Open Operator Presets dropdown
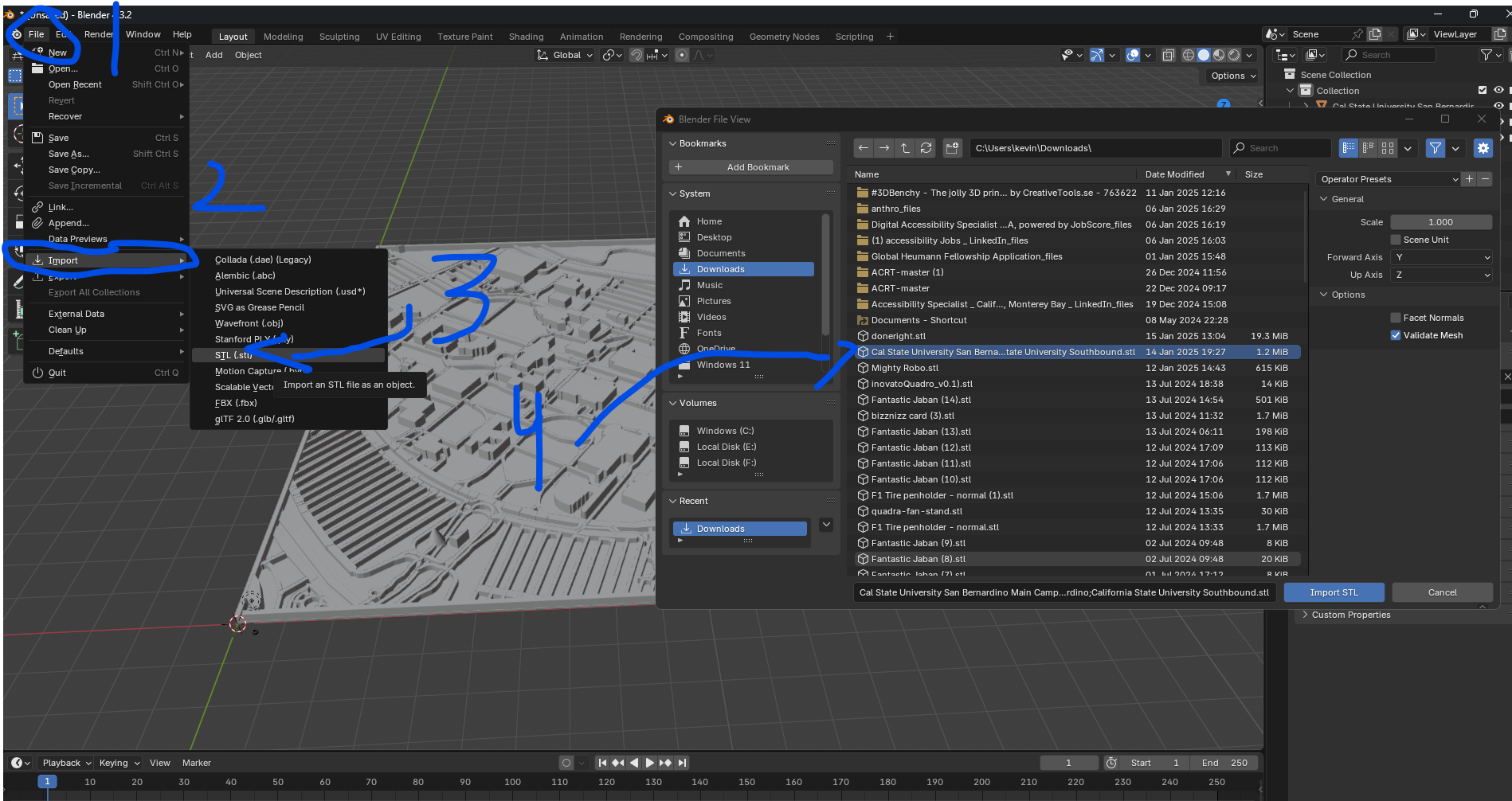 point(1389,179)
